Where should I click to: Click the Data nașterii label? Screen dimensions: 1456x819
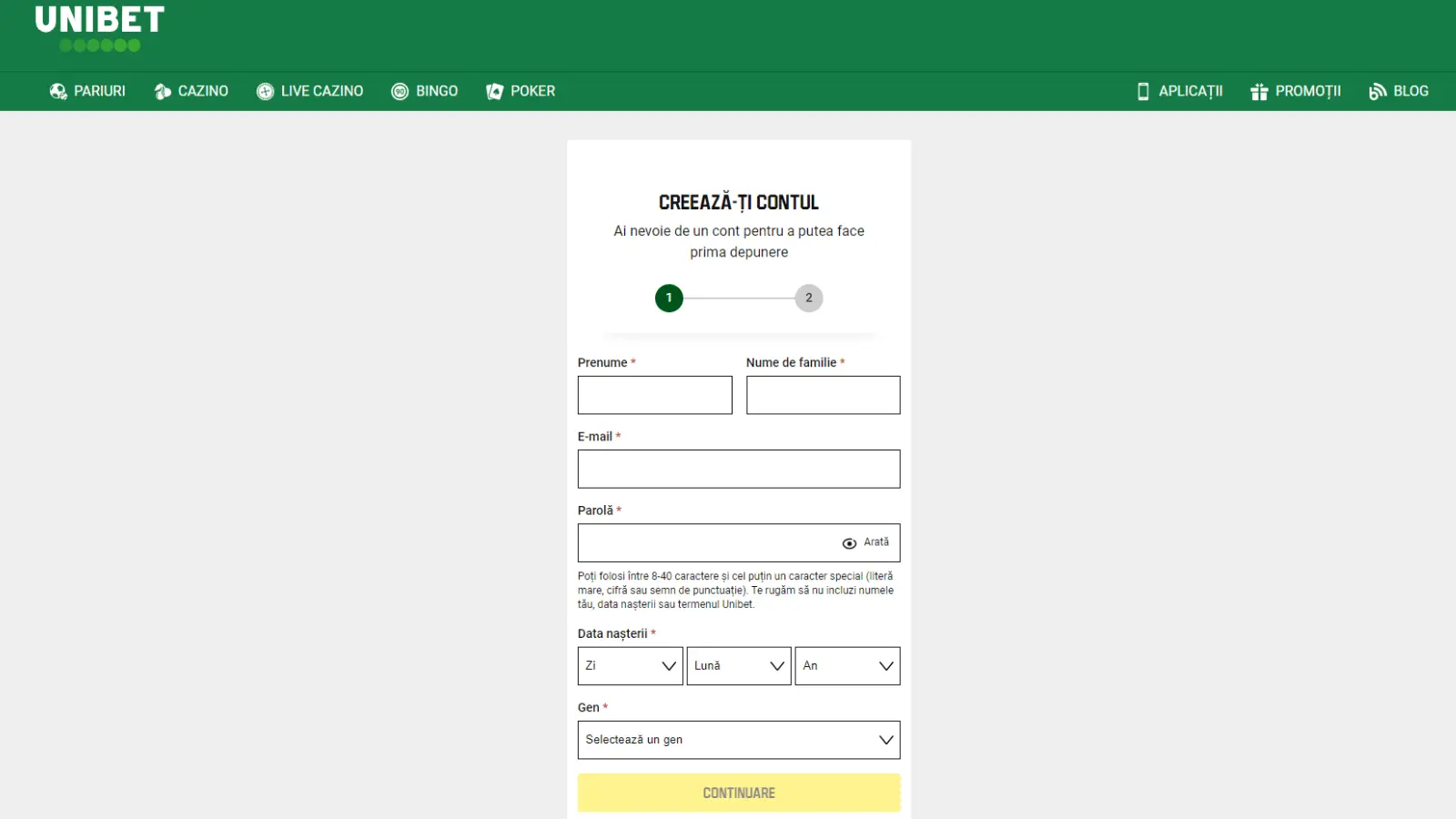[612, 633]
